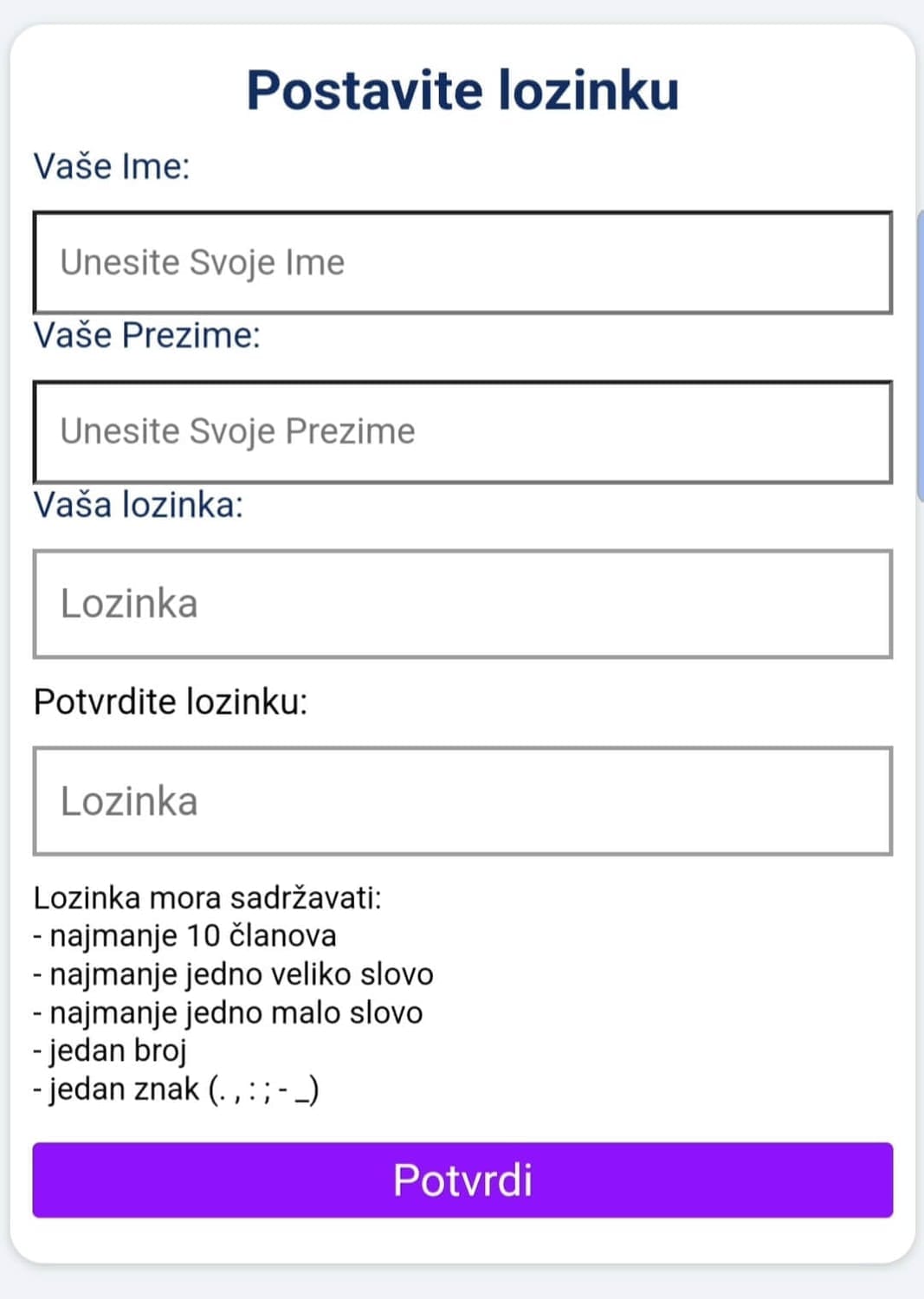This screenshot has width=924, height=1299.
Task: Click the 'Postavite lozinku' heading
Action: click(462, 90)
